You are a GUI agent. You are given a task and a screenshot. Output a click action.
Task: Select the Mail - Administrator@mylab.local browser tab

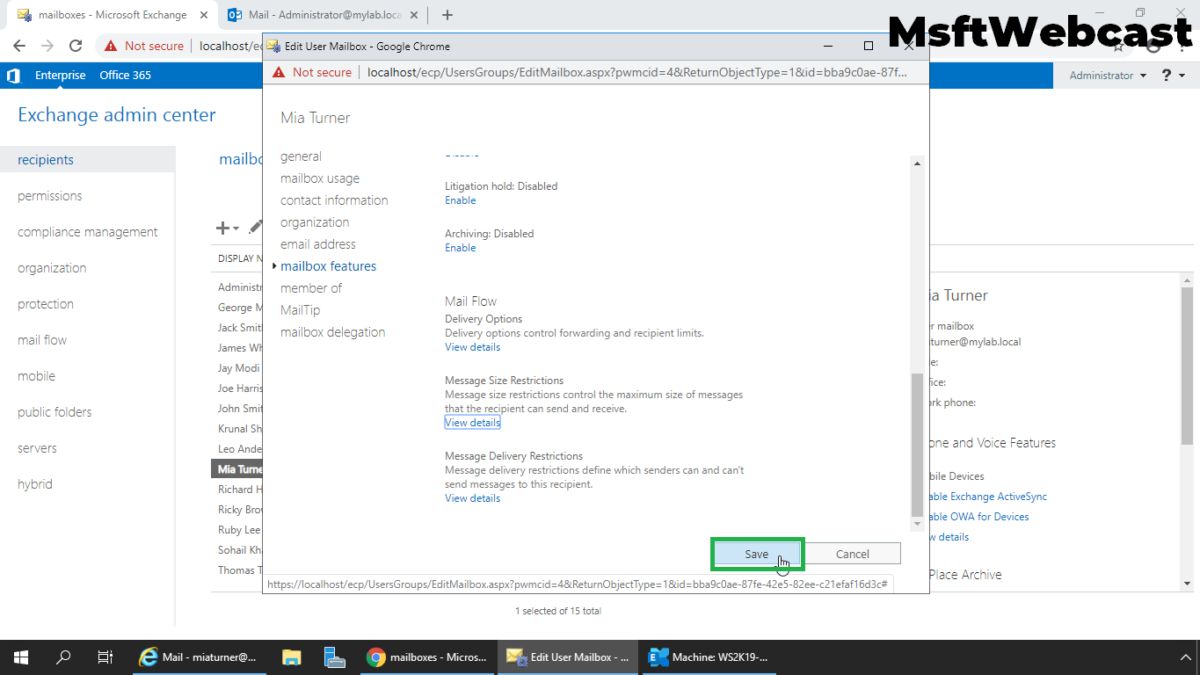tap(318, 15)
